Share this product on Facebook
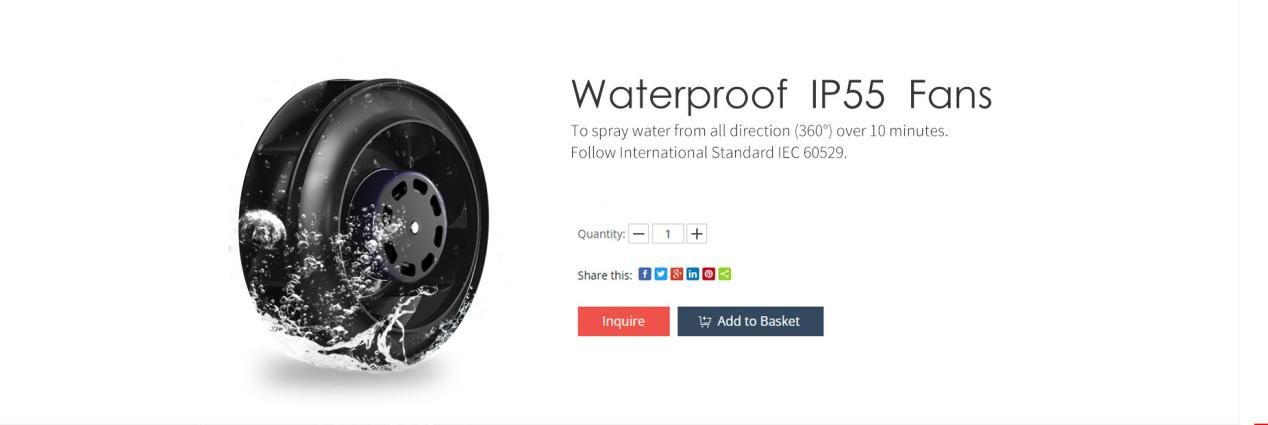Screen dimensions: 1268x425 tap(645, 274)
